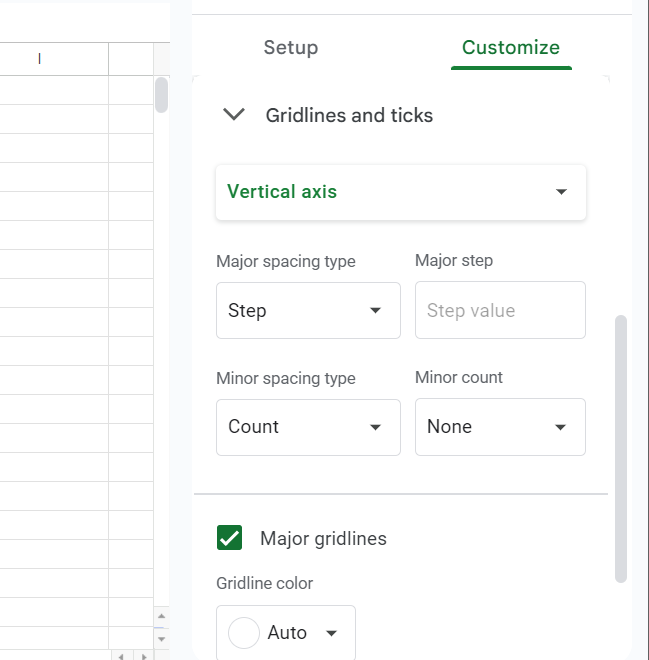
Task: Click the Major step value field
Action: [x=500, y=310]
